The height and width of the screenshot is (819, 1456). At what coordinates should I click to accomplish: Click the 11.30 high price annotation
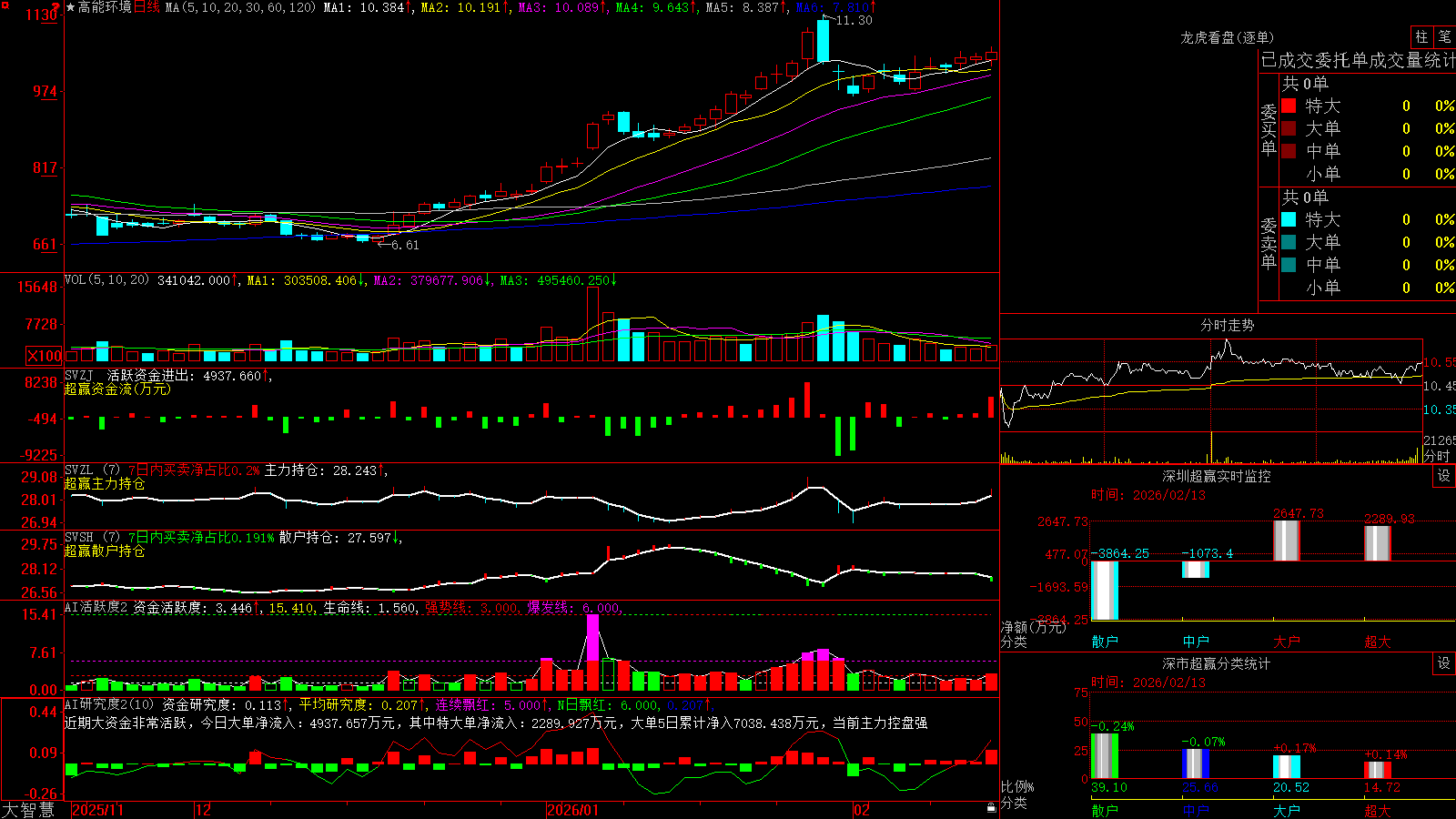click(853, 20)
